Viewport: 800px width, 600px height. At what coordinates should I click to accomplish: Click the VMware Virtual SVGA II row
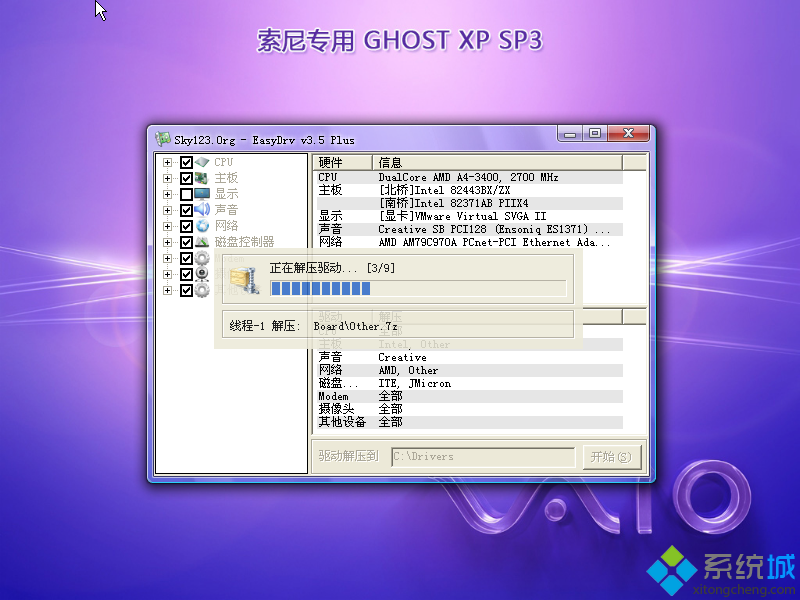tap(468, 216)
